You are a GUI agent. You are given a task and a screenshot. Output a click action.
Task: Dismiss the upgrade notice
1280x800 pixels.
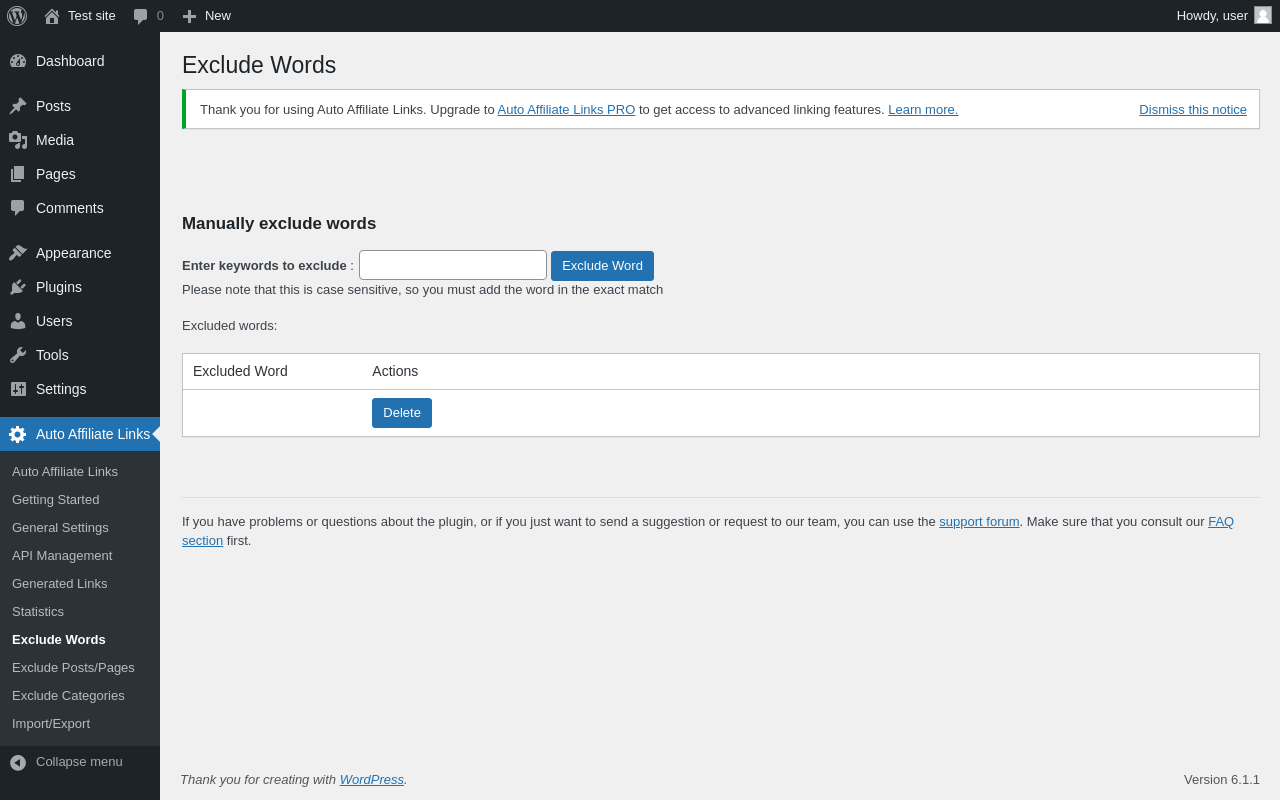(1192, 110)
